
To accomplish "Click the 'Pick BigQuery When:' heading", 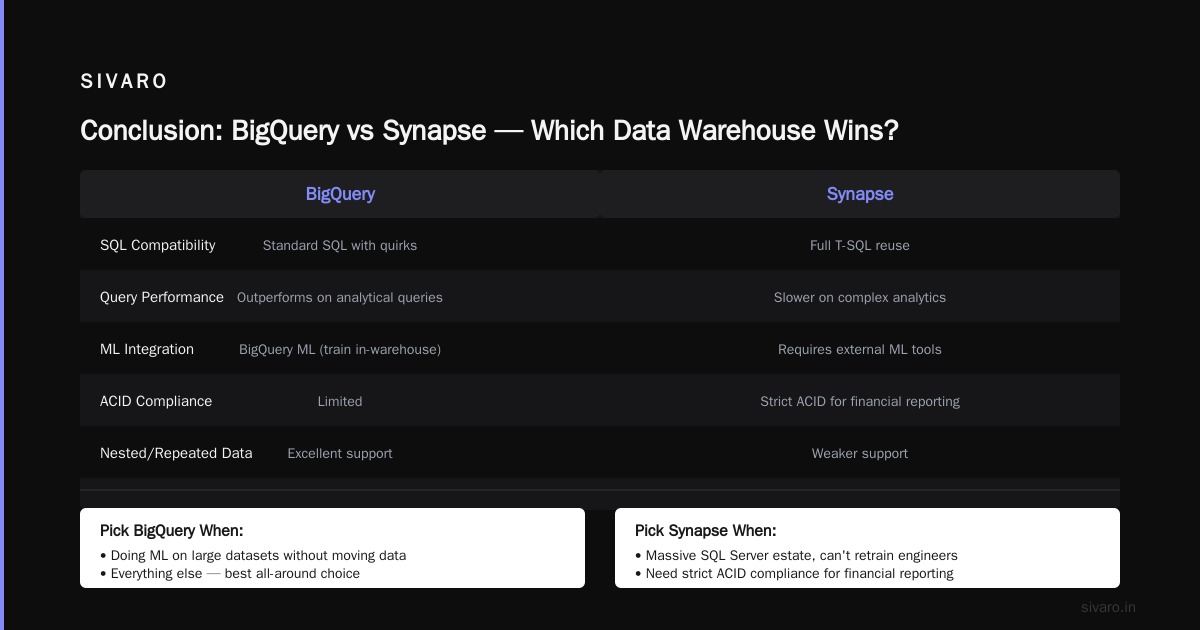I will click(172, 530).
